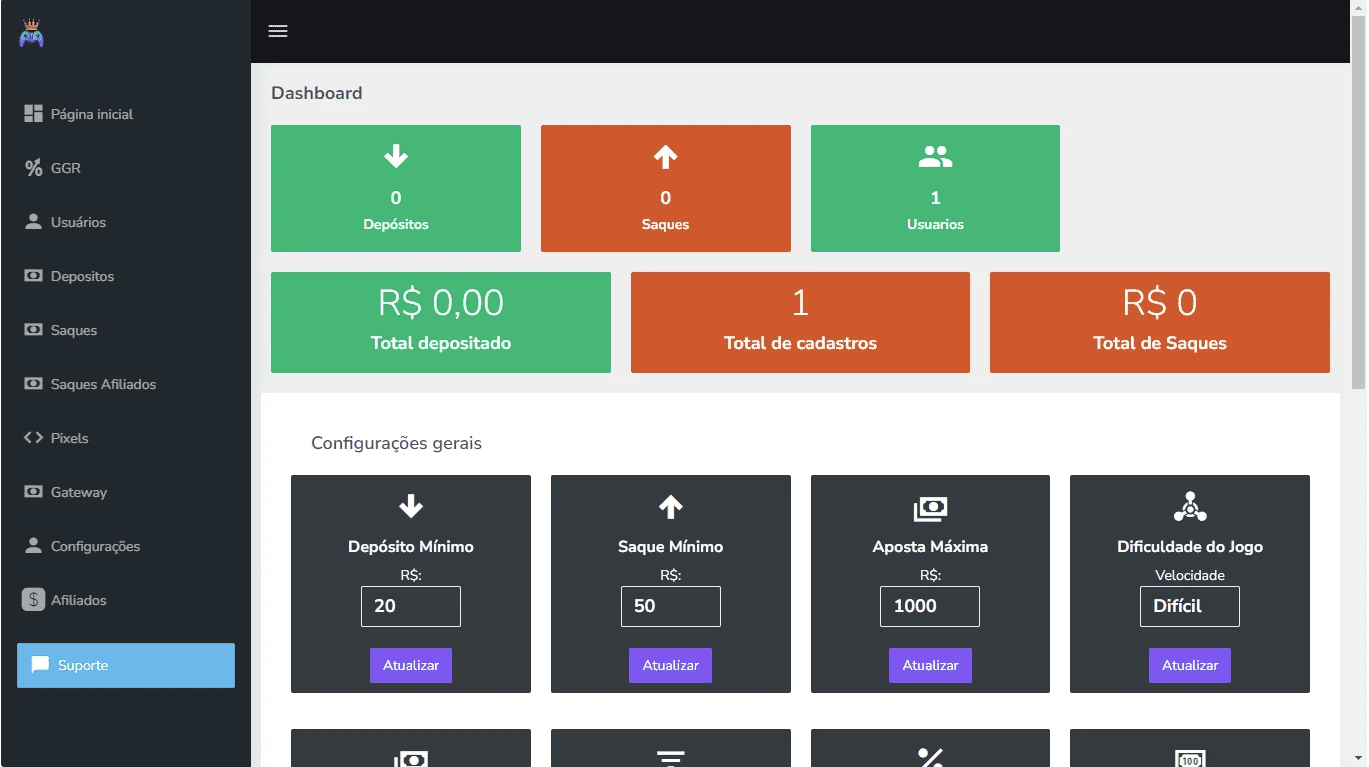The image size is (1369, 767).
Task: Click the Depósitos down-arrow card icon
Action: point(396,156)
